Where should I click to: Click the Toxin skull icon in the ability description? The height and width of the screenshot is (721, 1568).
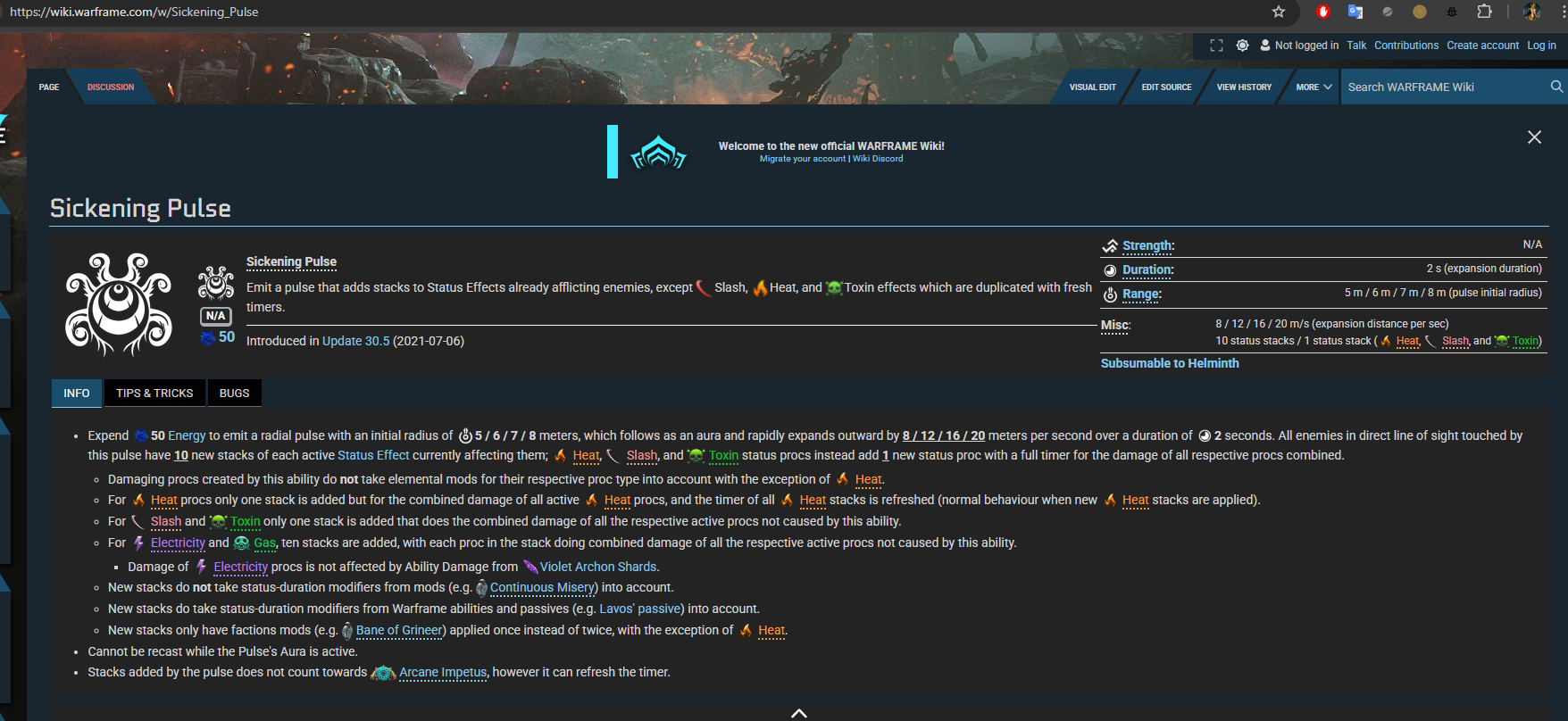pyautogui.click(x=834, y=287)
